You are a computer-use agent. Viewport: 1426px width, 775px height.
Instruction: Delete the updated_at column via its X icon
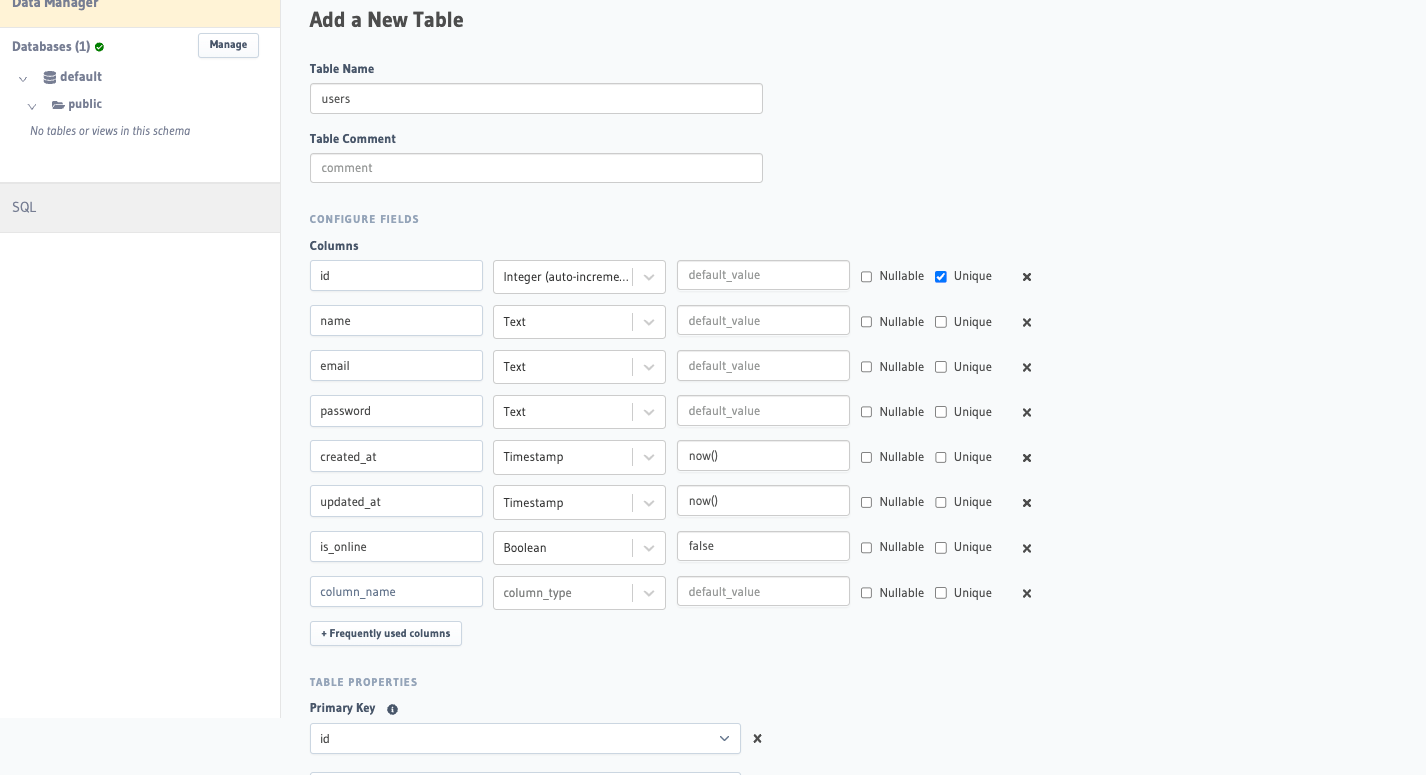click(1026, 502)
